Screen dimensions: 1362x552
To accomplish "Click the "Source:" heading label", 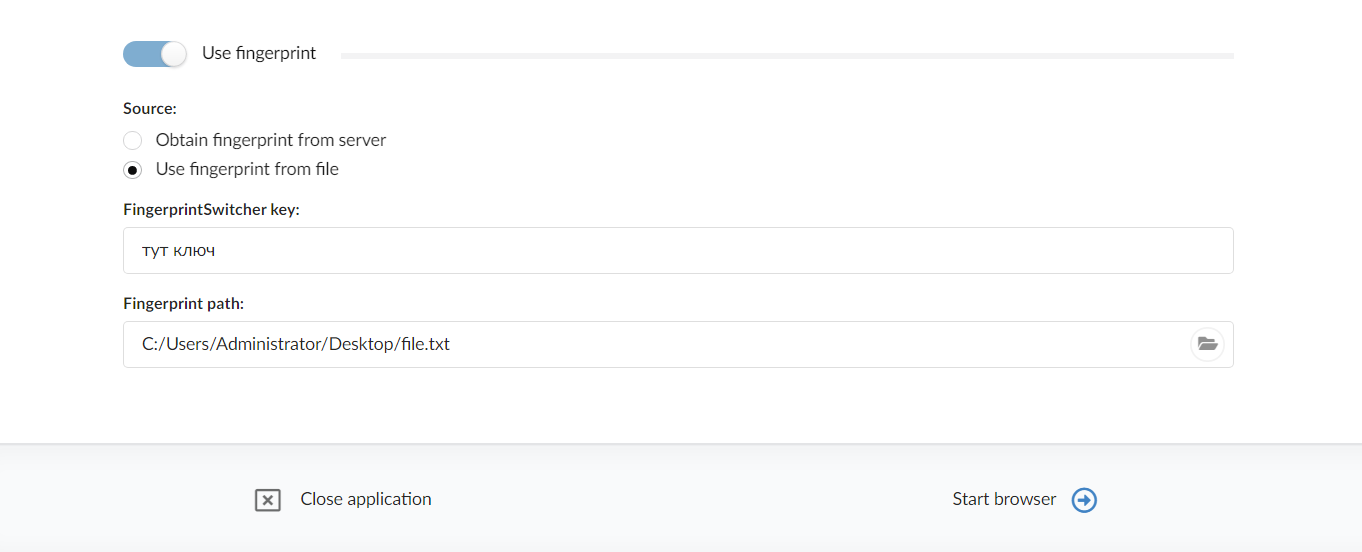I will tap(150, 108).
